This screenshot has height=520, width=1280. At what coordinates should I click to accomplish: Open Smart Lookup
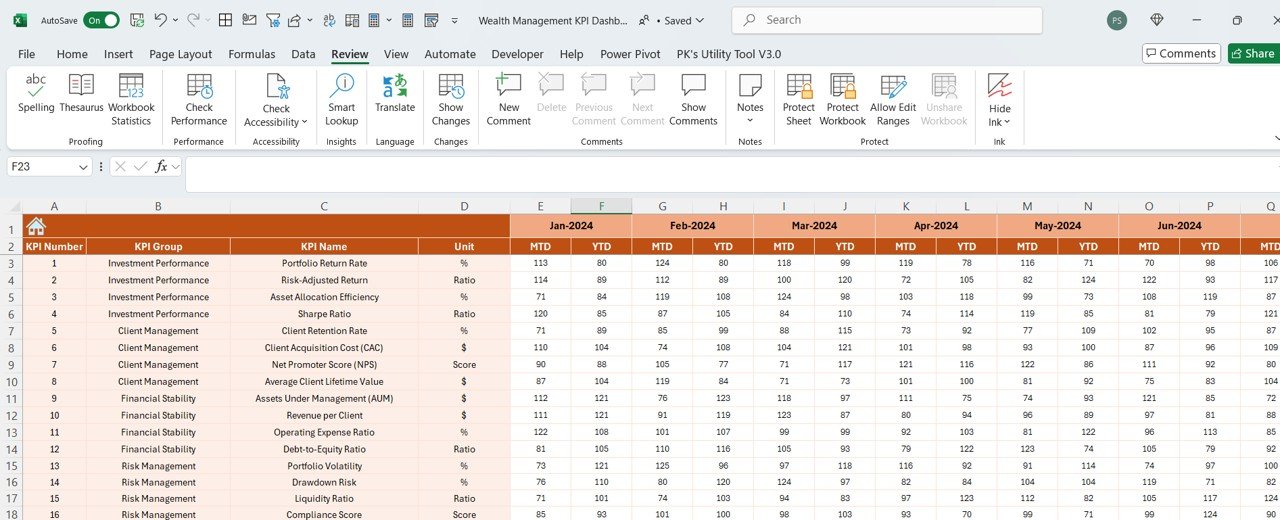point(341,100)
